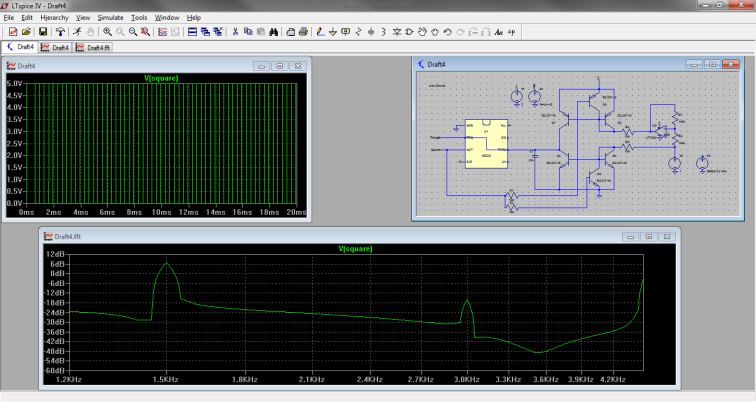Click the Tile Windows toolbar icon
Screen dimensions: 756x402
click(x=193, y=32)
